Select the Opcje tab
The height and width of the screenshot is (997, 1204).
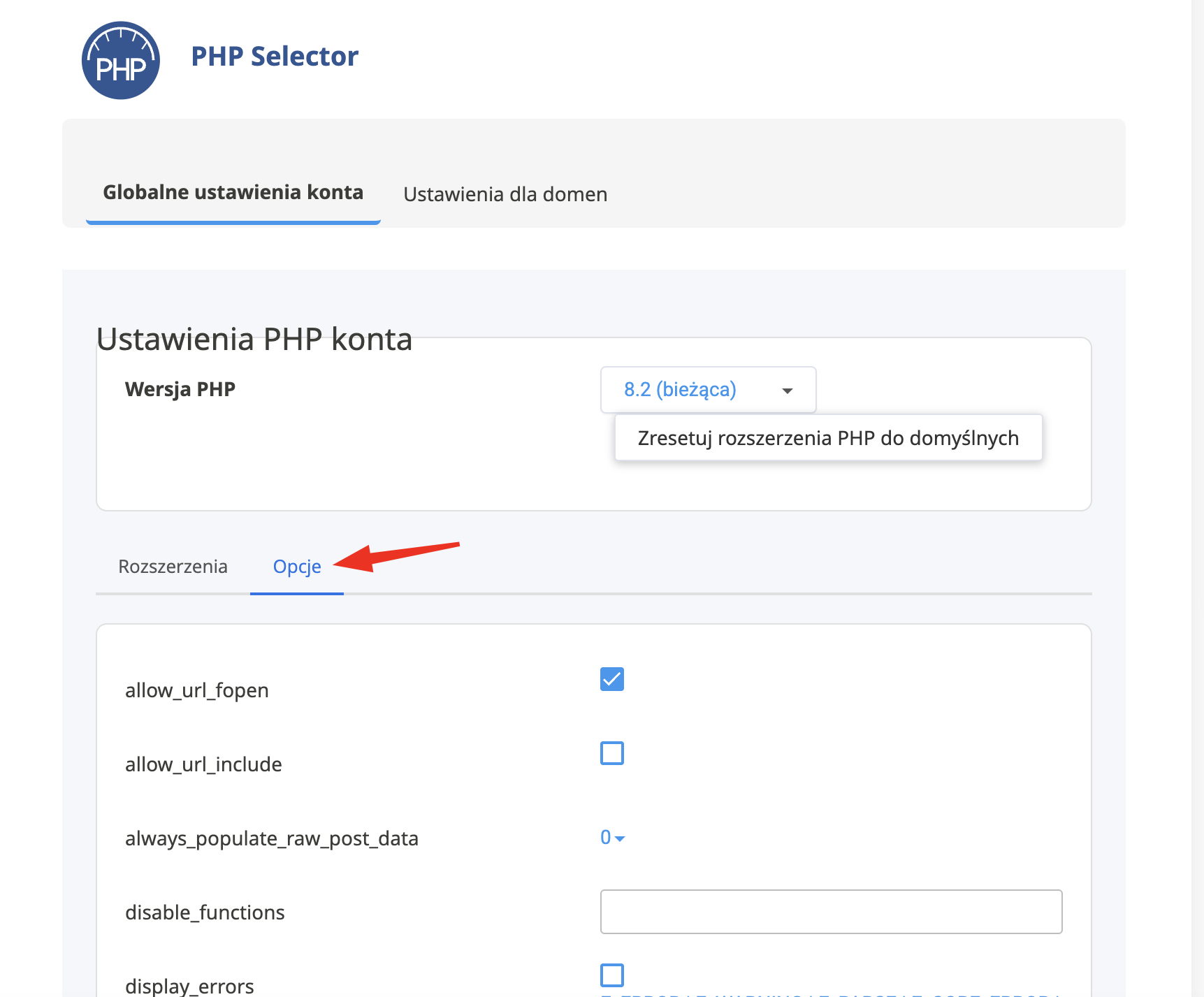pos(297,566)
